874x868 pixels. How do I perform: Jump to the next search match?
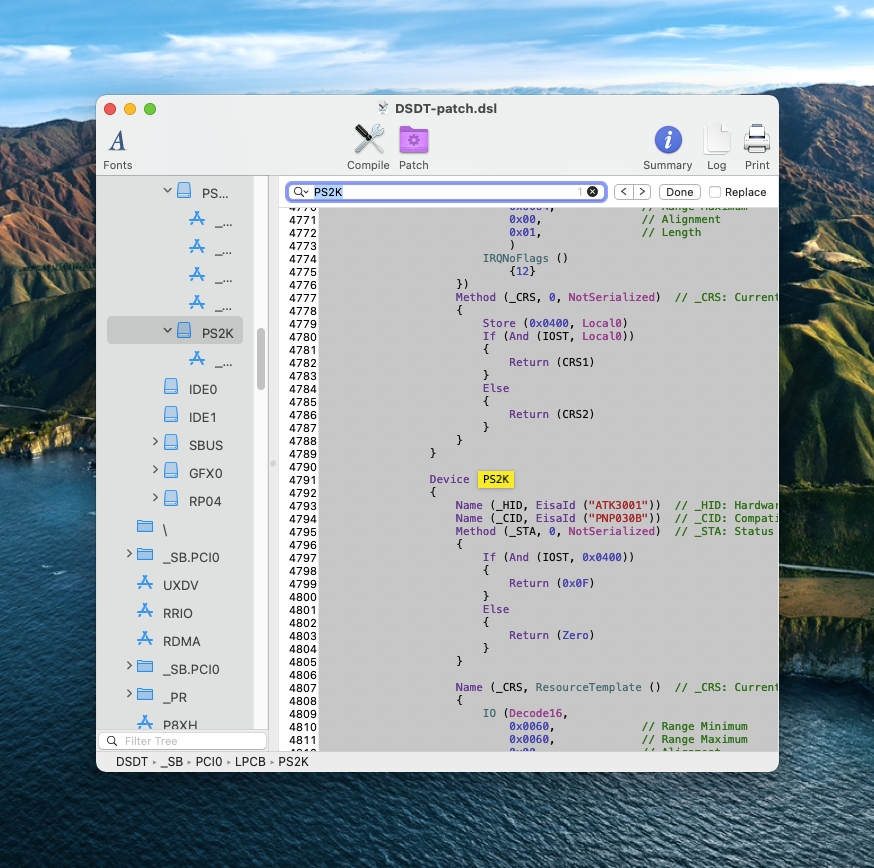pyautogui.click(x=642, y=192)
